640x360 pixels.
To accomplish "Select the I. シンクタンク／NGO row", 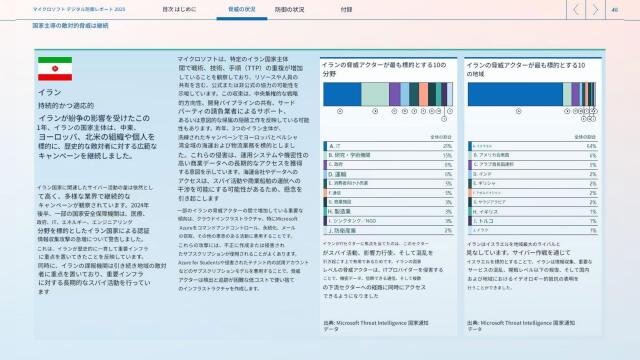I will tap(388, 221).
